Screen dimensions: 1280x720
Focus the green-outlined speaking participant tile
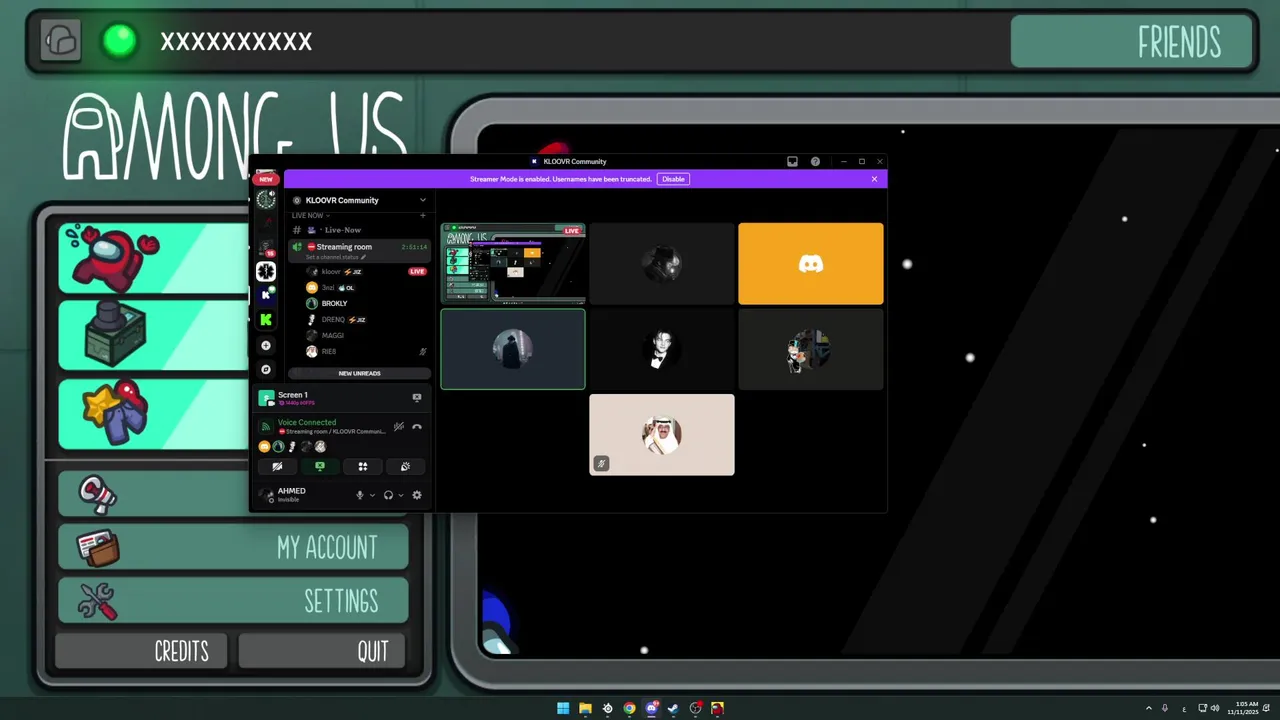[513, 349]
